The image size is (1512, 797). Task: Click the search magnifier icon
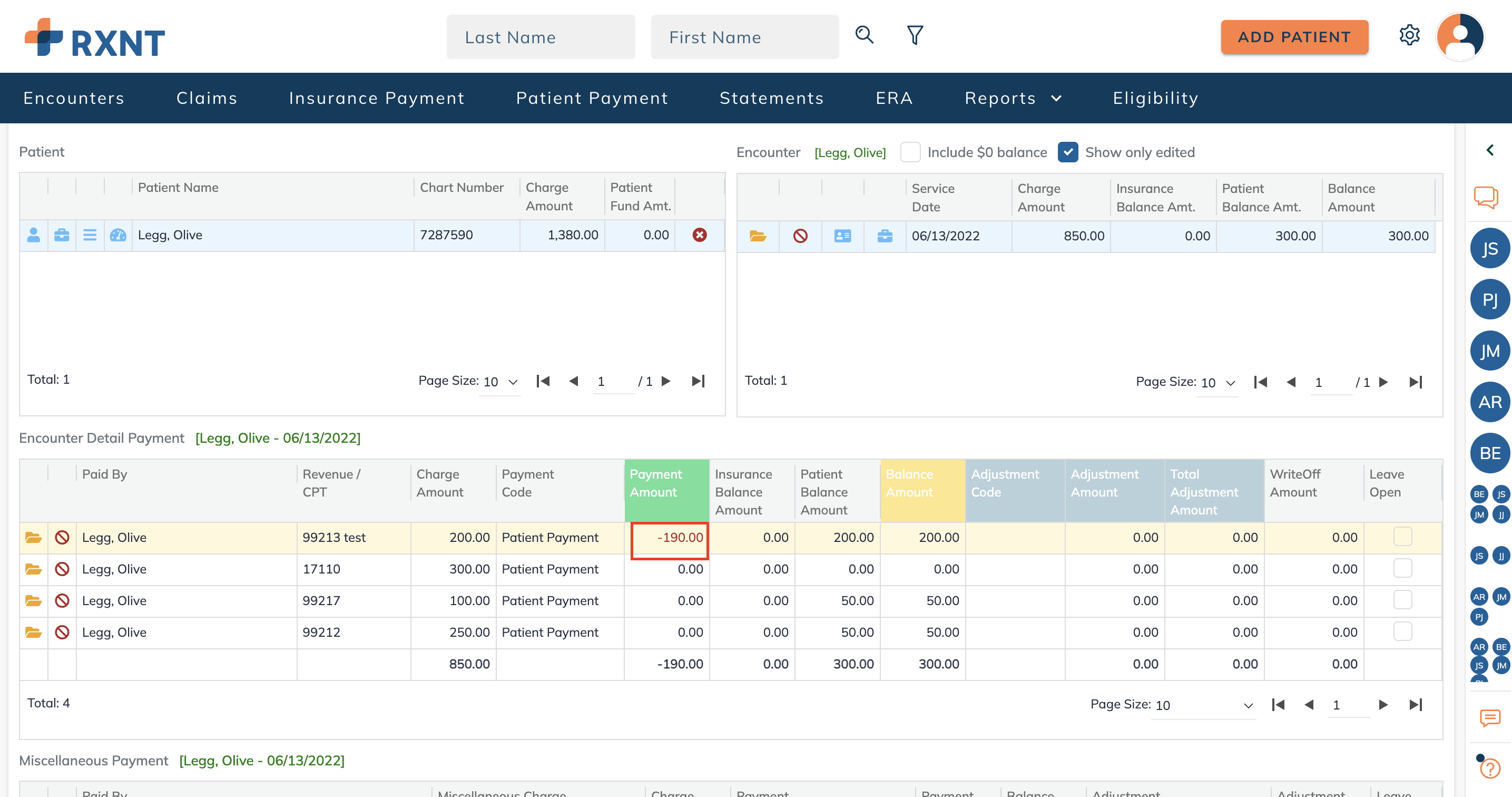click(x=864, y=35)
